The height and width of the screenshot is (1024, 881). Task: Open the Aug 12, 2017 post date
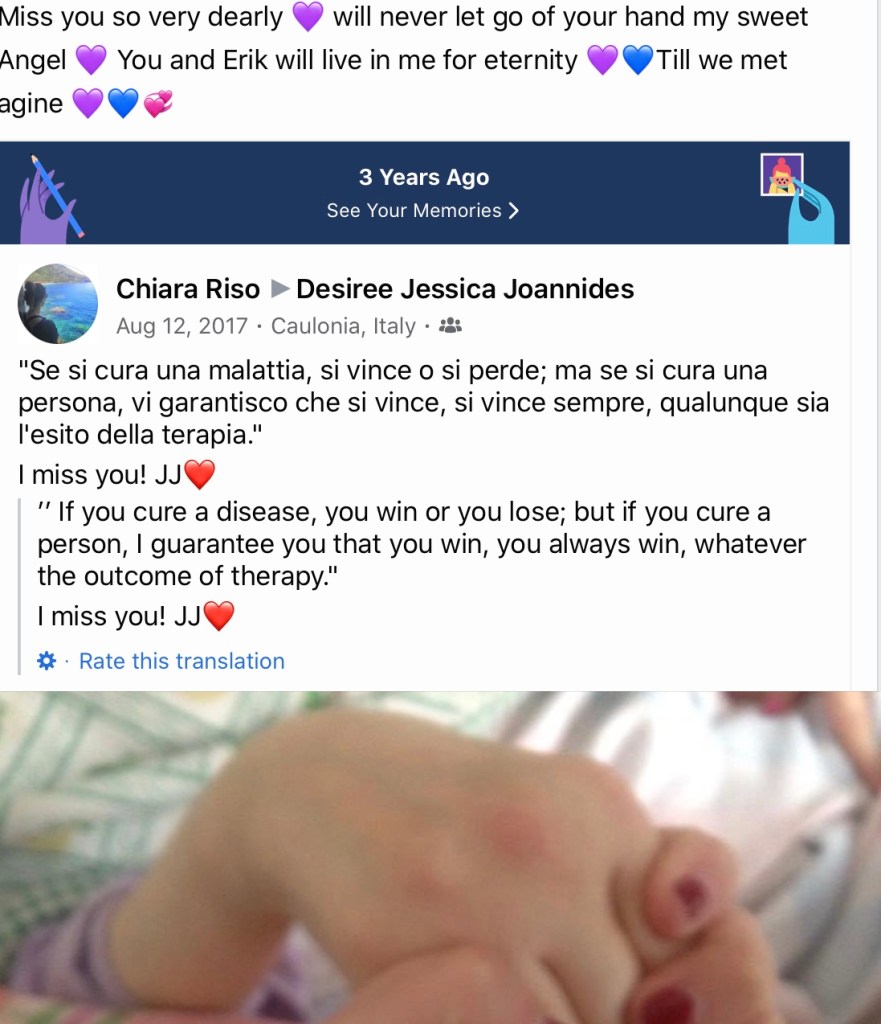pos(182,325)
